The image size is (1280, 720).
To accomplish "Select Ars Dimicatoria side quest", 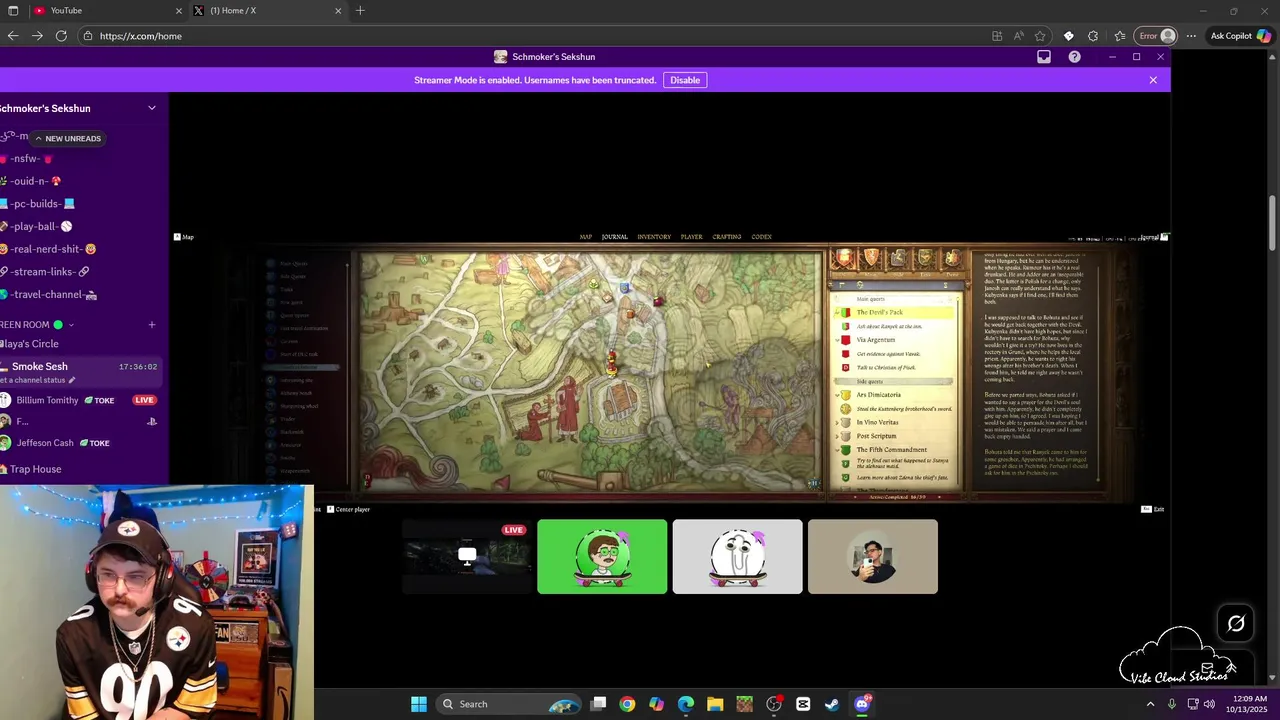I will [878, 395].
